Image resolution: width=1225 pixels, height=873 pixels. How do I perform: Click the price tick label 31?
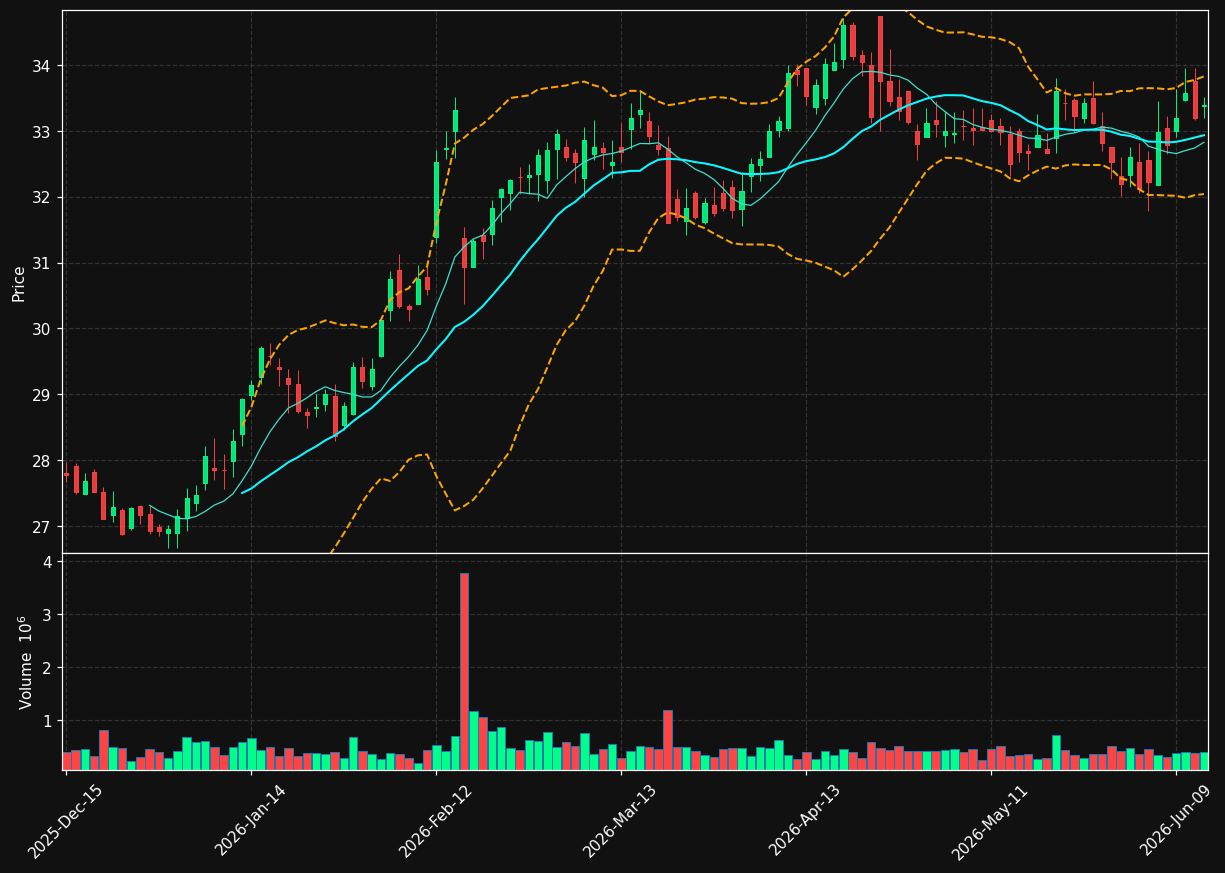(44, 263)
